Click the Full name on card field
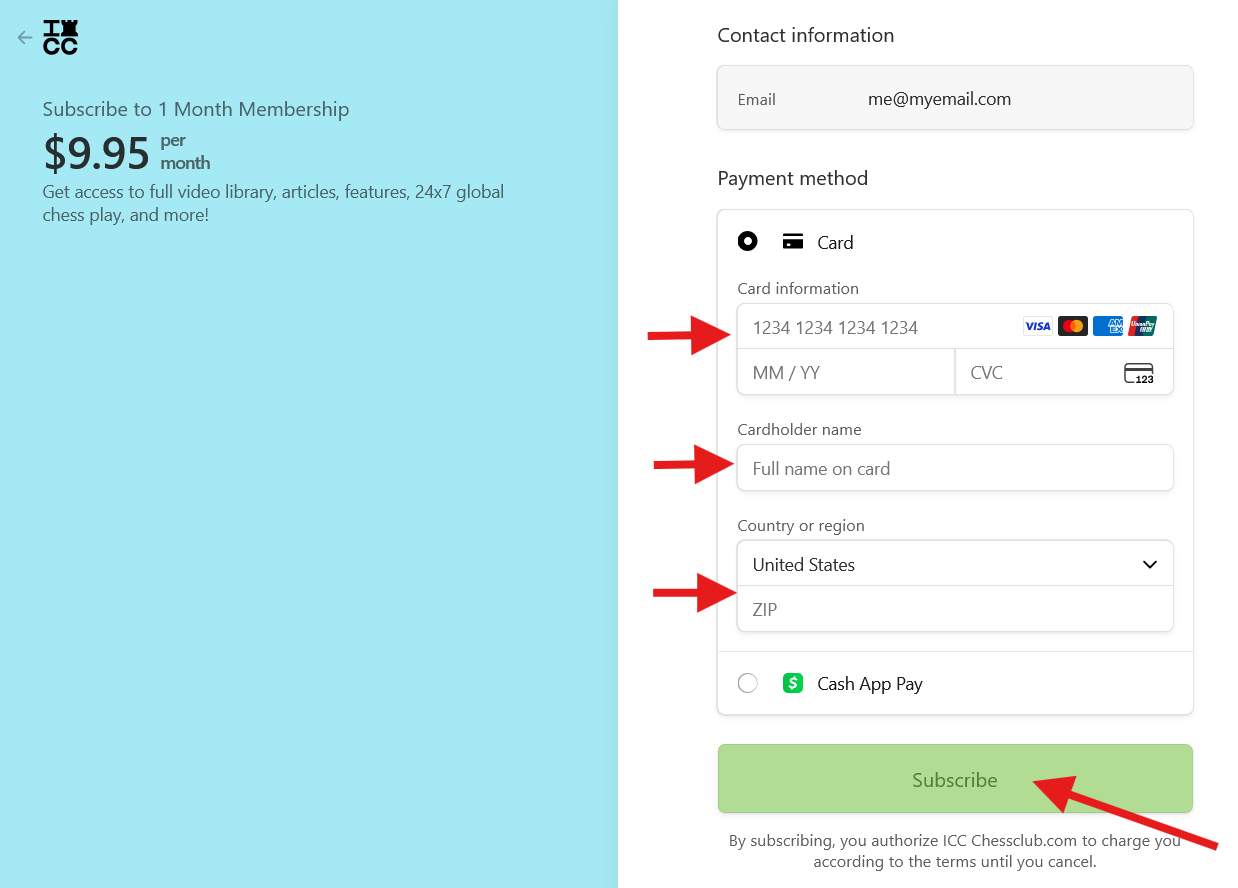The width and height of the screenshot is (1238, 888). point(955,468)
